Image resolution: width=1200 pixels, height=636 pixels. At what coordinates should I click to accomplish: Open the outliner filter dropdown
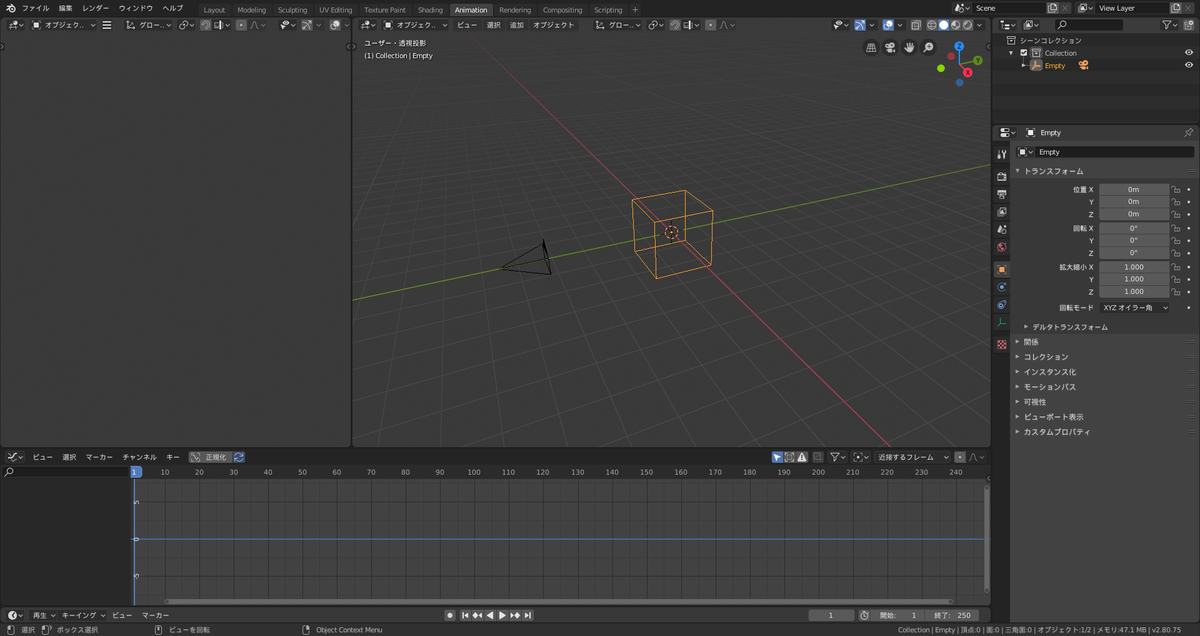point(1169,25)
